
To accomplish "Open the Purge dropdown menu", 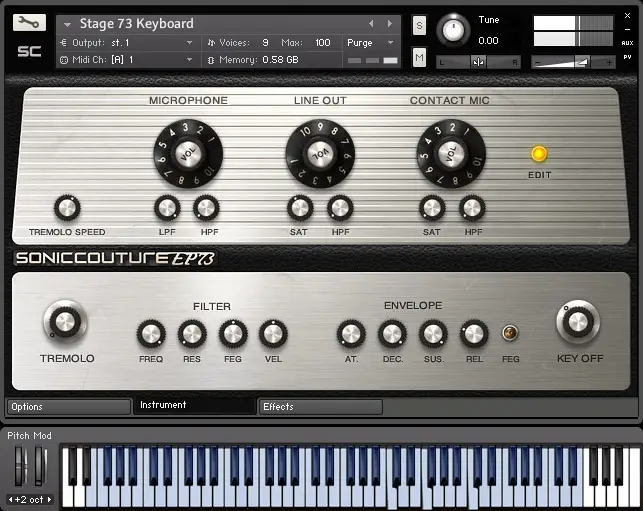I will (390, 42).
